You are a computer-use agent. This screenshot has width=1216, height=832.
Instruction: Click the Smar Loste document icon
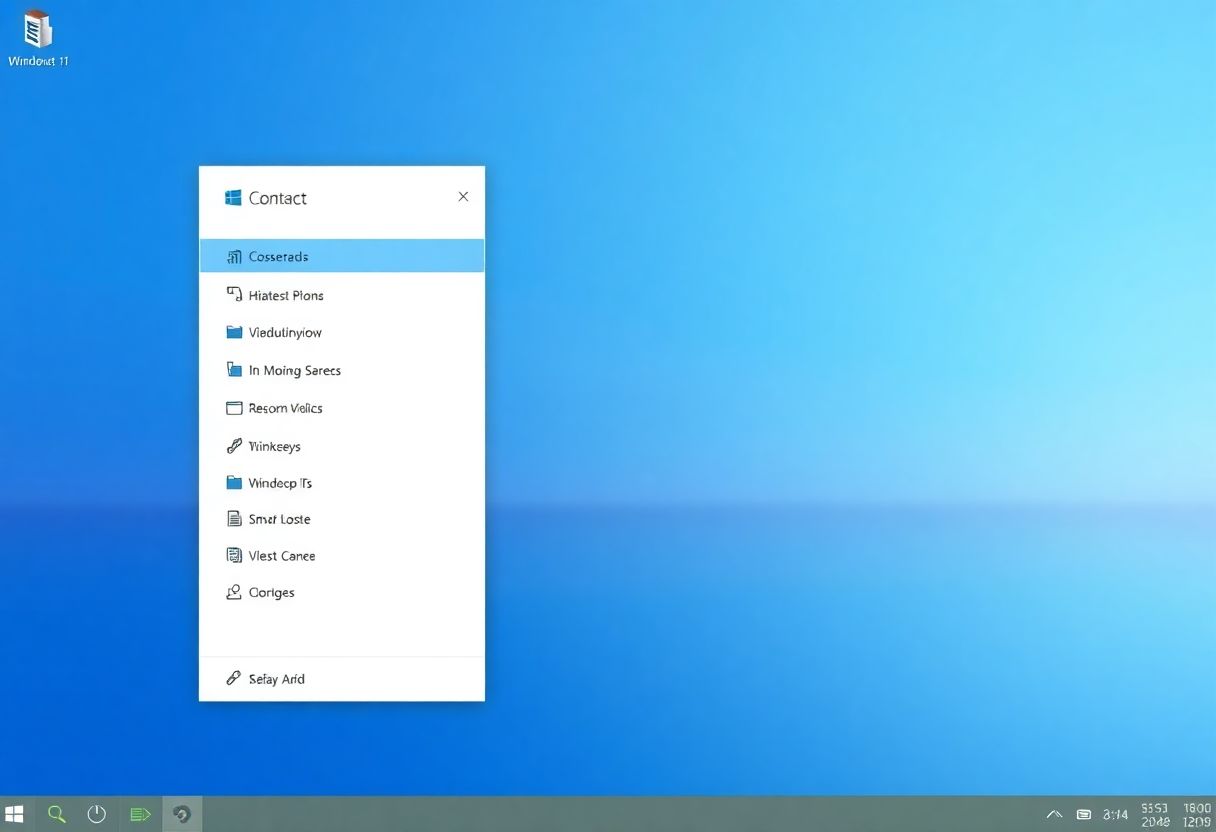(235, 519)
